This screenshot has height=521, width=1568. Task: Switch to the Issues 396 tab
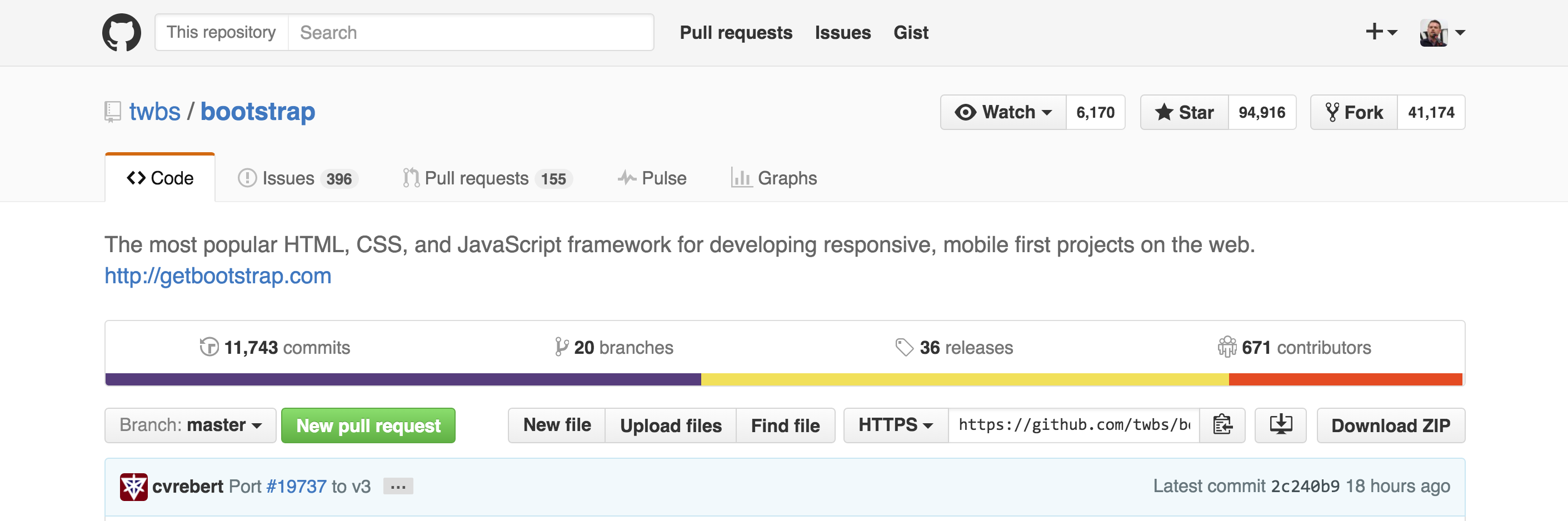[298, 178]
